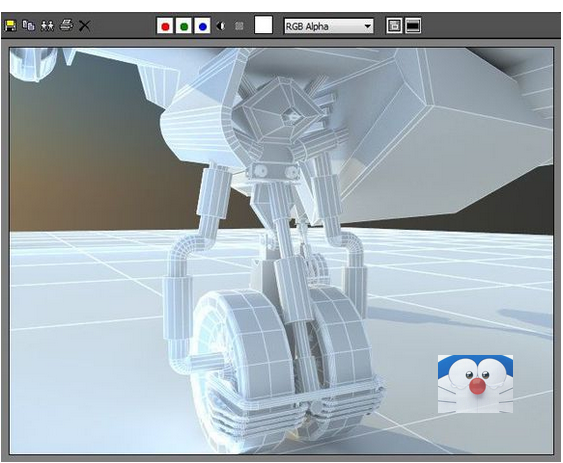The image size is (563, 463).
Task: Open the white color swatch
Action: (x=263, y=25)
